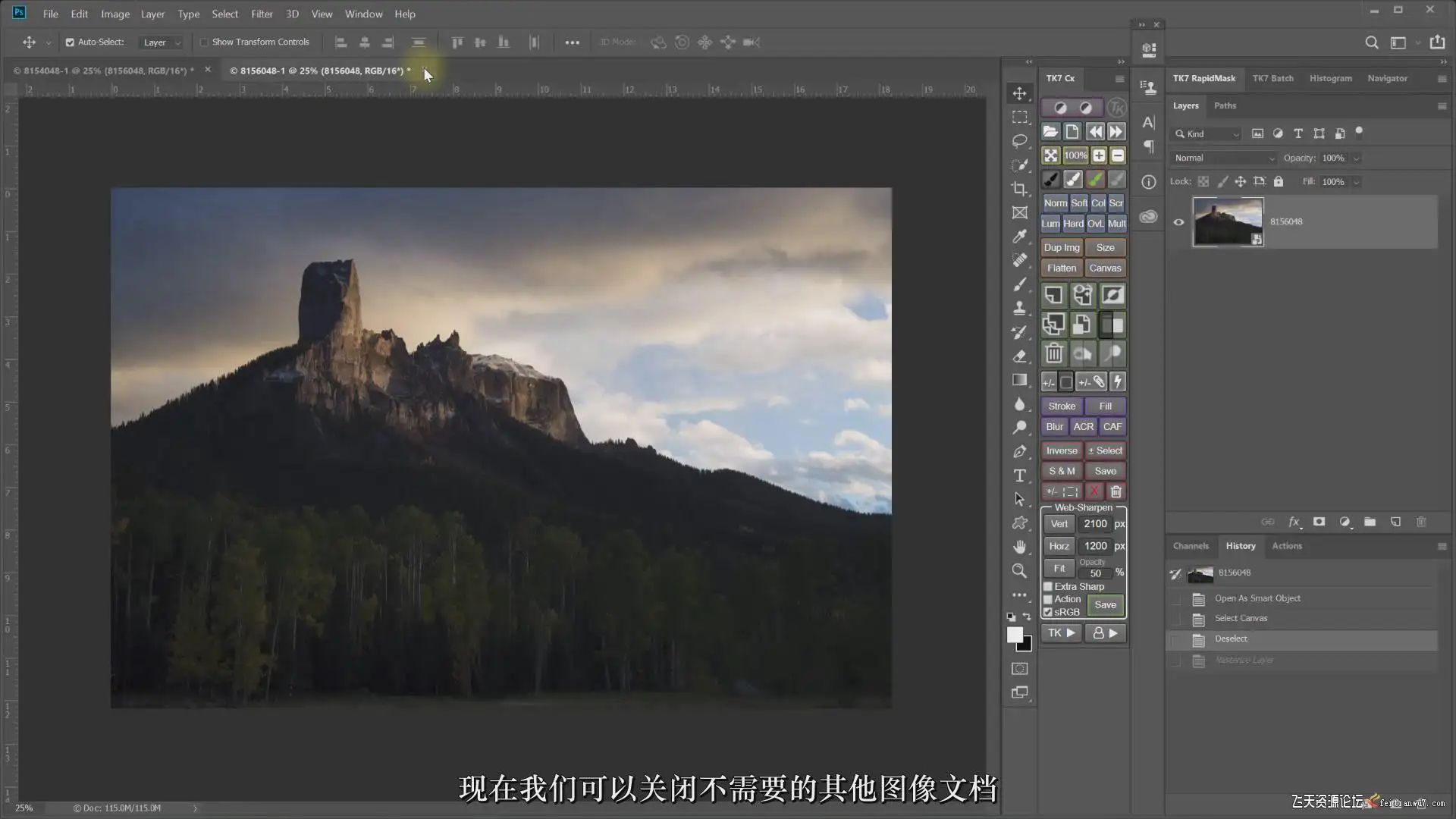Open the Filter menu
1456x819 pixels.
click(262, 14)
